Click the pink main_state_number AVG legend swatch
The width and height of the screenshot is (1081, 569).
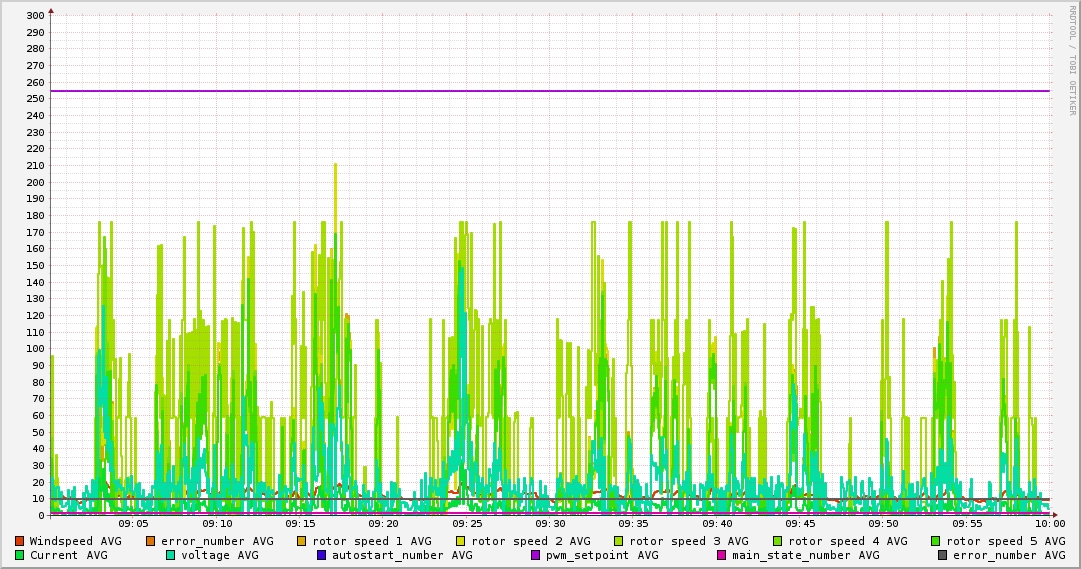pos(722,555)
